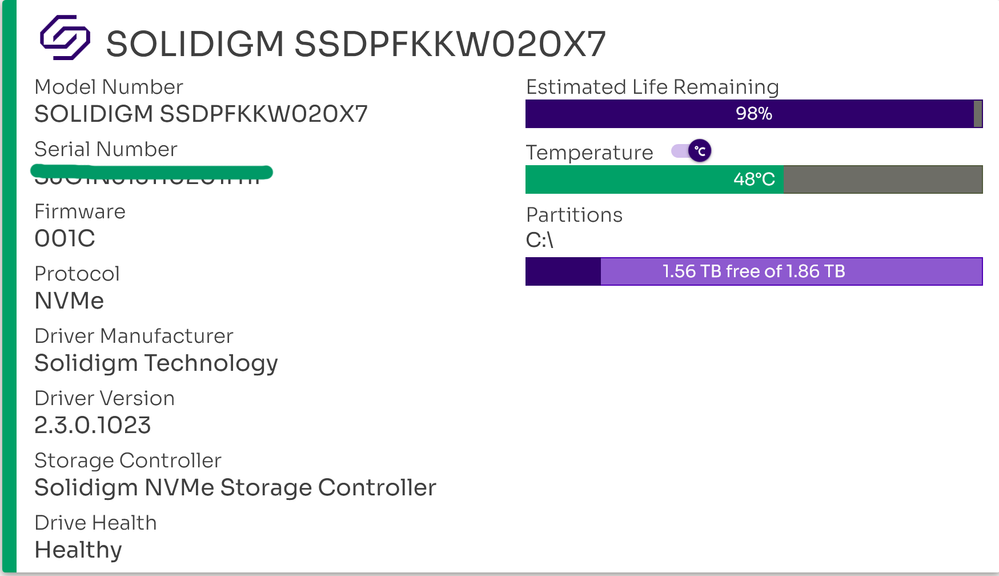Click the redacted Serial Number value
999x576 pixels.
[x=150, y=176]
